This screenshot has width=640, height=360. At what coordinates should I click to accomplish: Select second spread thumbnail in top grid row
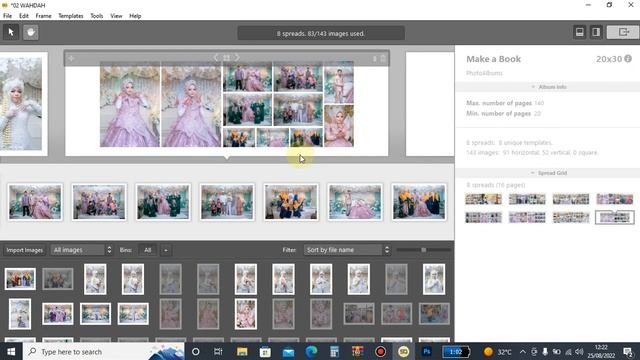click(527, 199)
